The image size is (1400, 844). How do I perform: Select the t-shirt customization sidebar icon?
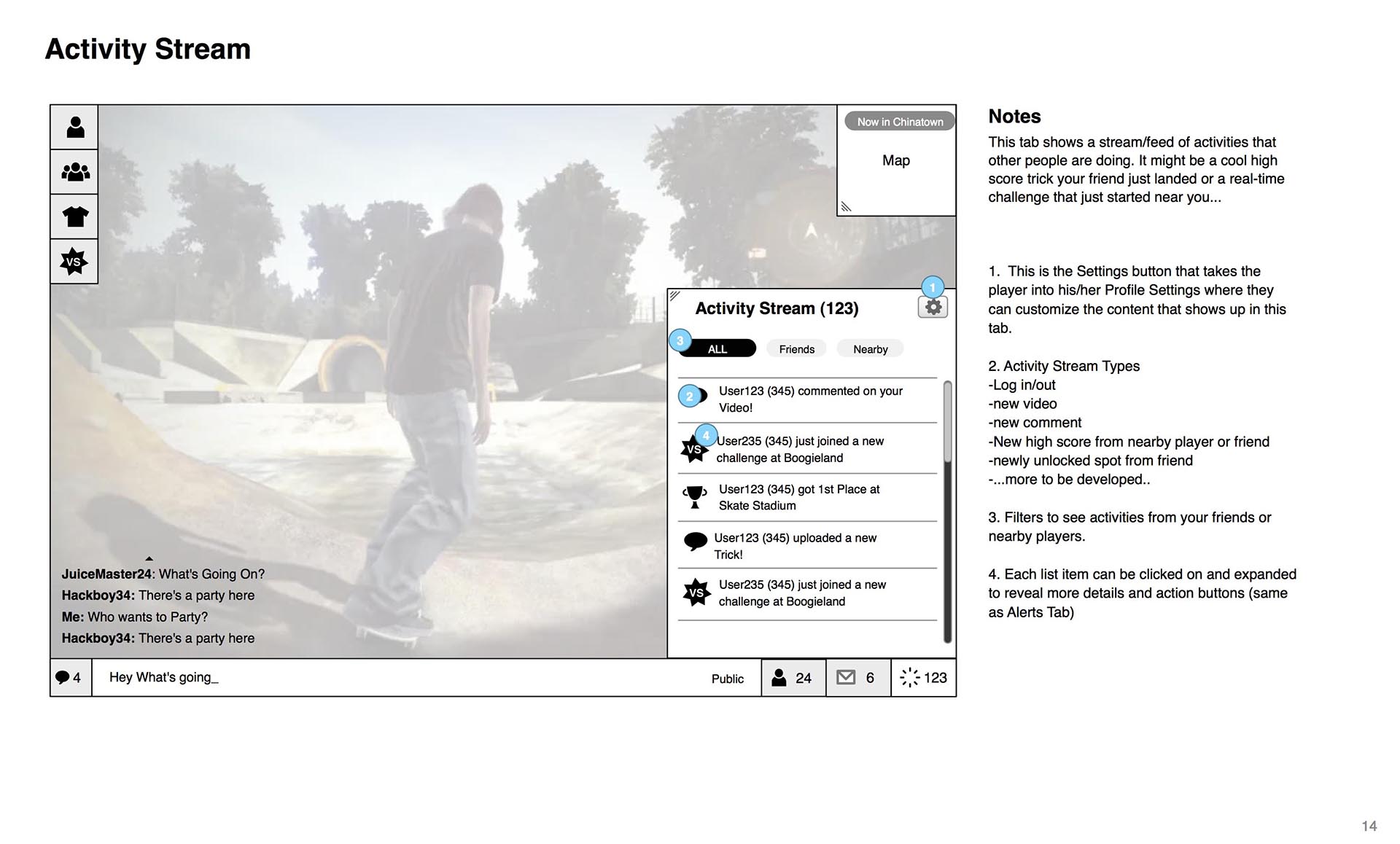pyautogui.click(x=75, y=216)
